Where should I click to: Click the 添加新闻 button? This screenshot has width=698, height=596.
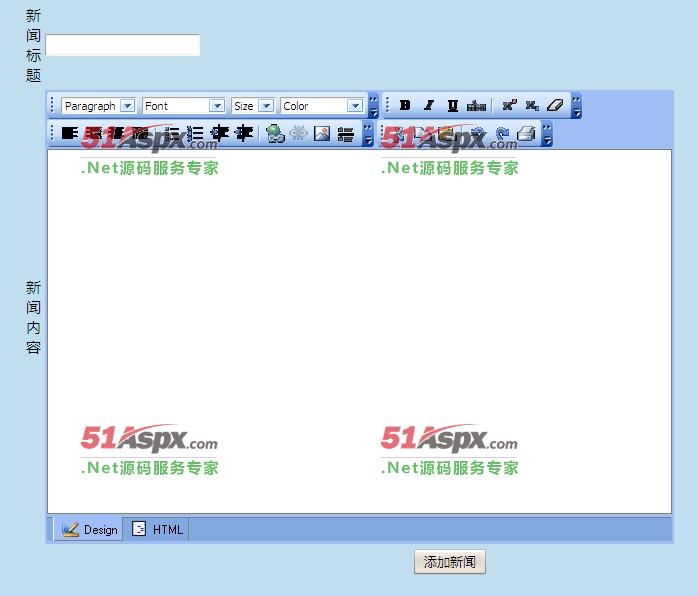(x=450, y=562)
